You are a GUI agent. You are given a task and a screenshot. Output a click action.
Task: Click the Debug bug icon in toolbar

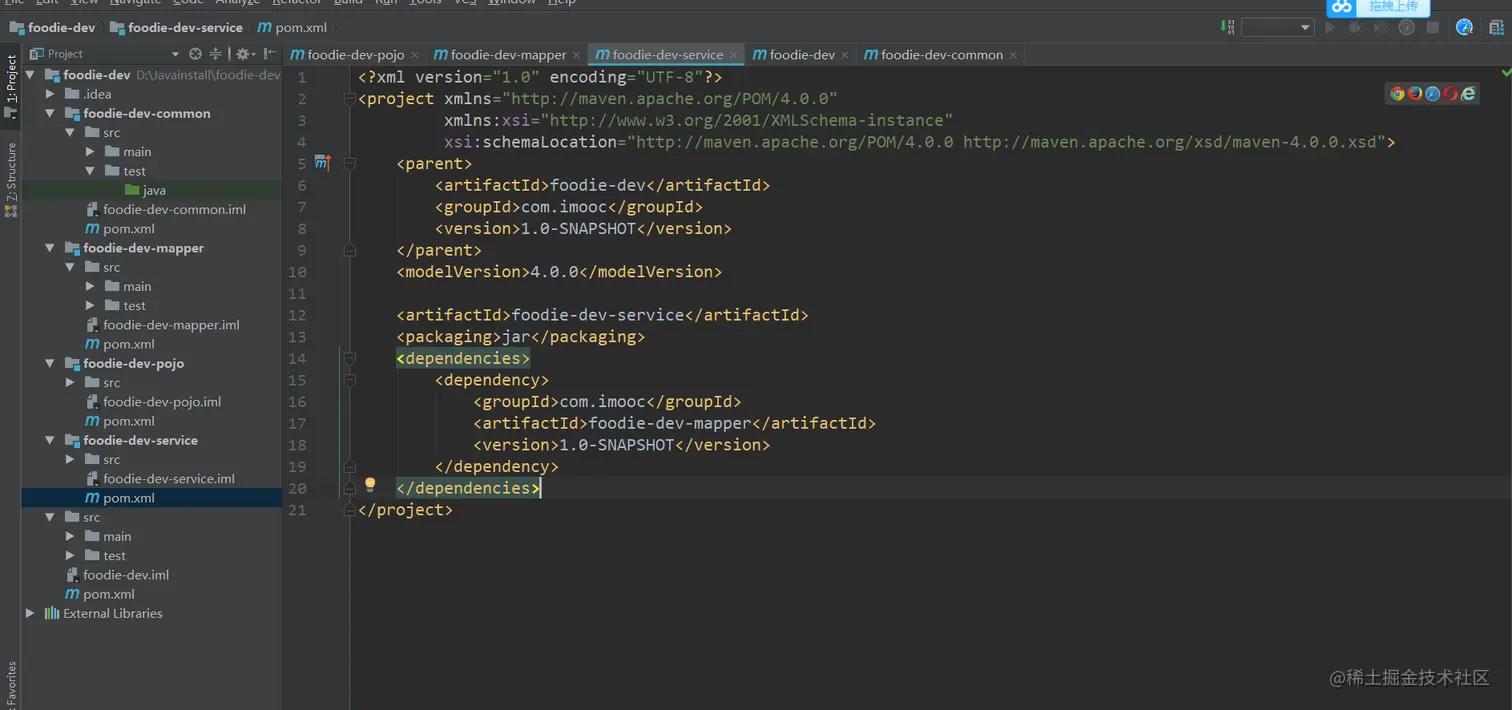point(1355,28)
